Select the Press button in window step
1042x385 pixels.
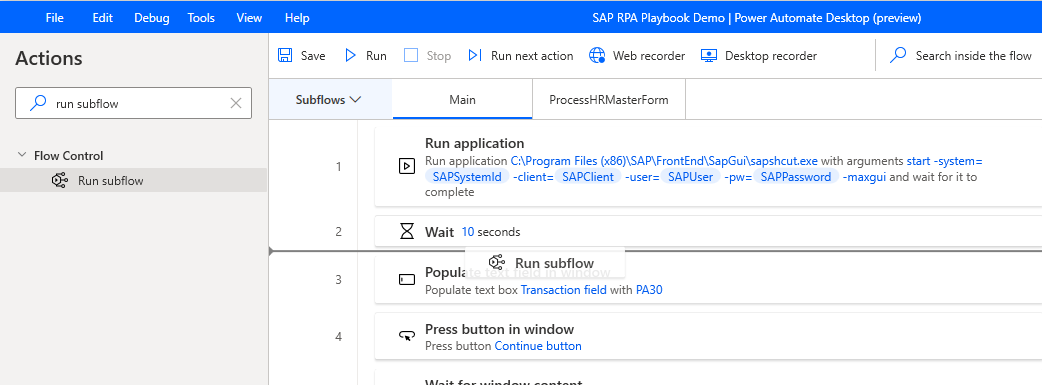pyautogui.click(x=708, y=336)
